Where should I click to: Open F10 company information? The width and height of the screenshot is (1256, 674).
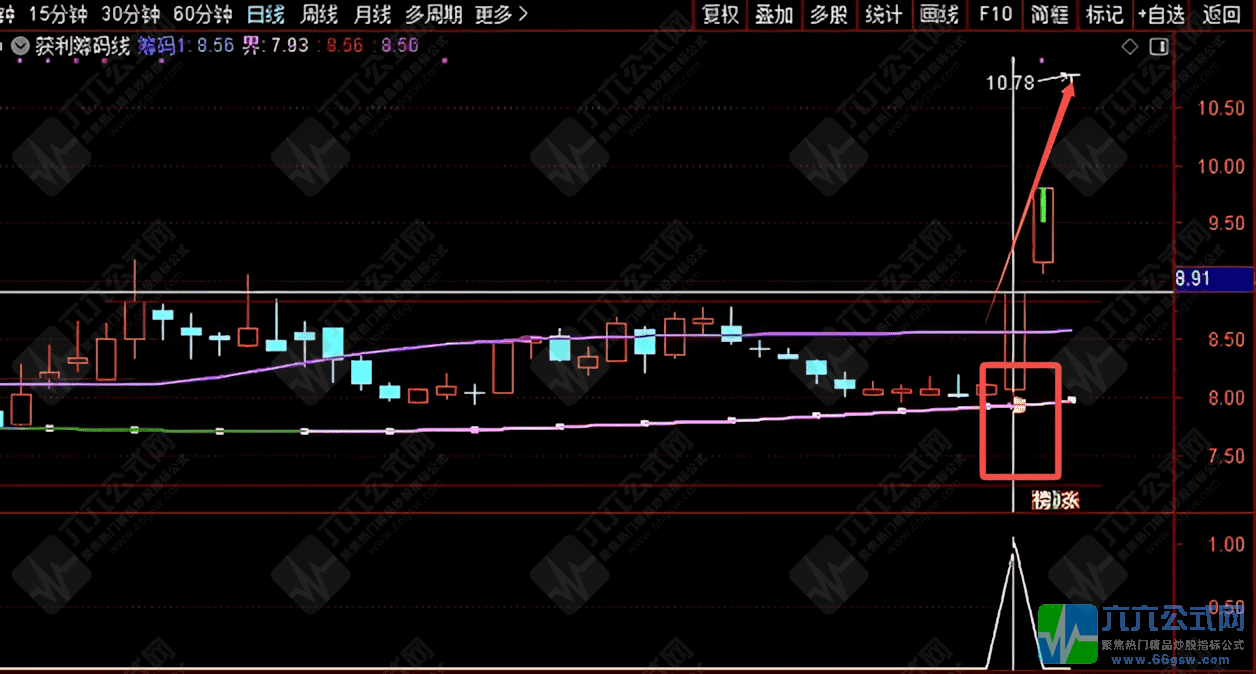click(x=995, y=14)
